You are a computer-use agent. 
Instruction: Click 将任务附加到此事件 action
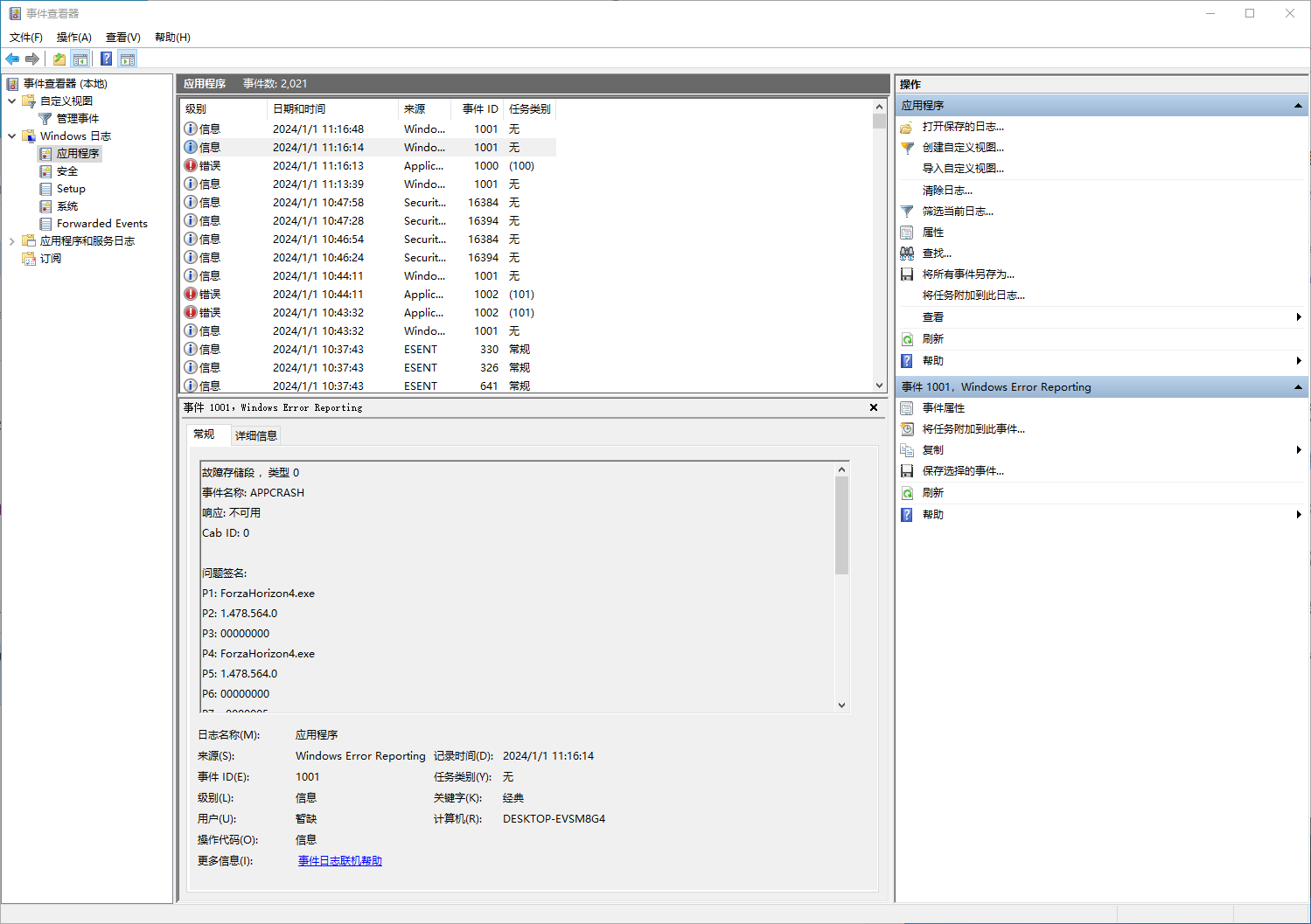[x=973, y=429]
